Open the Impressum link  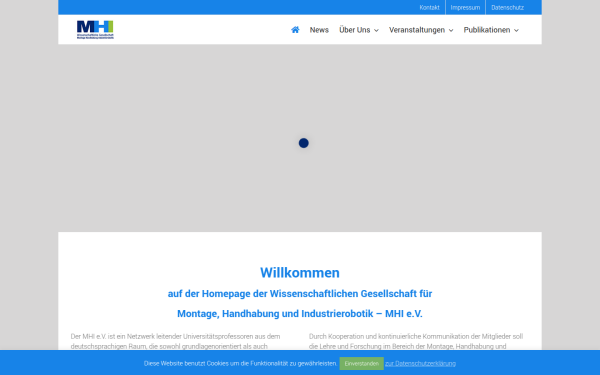[x=465, y=7]
